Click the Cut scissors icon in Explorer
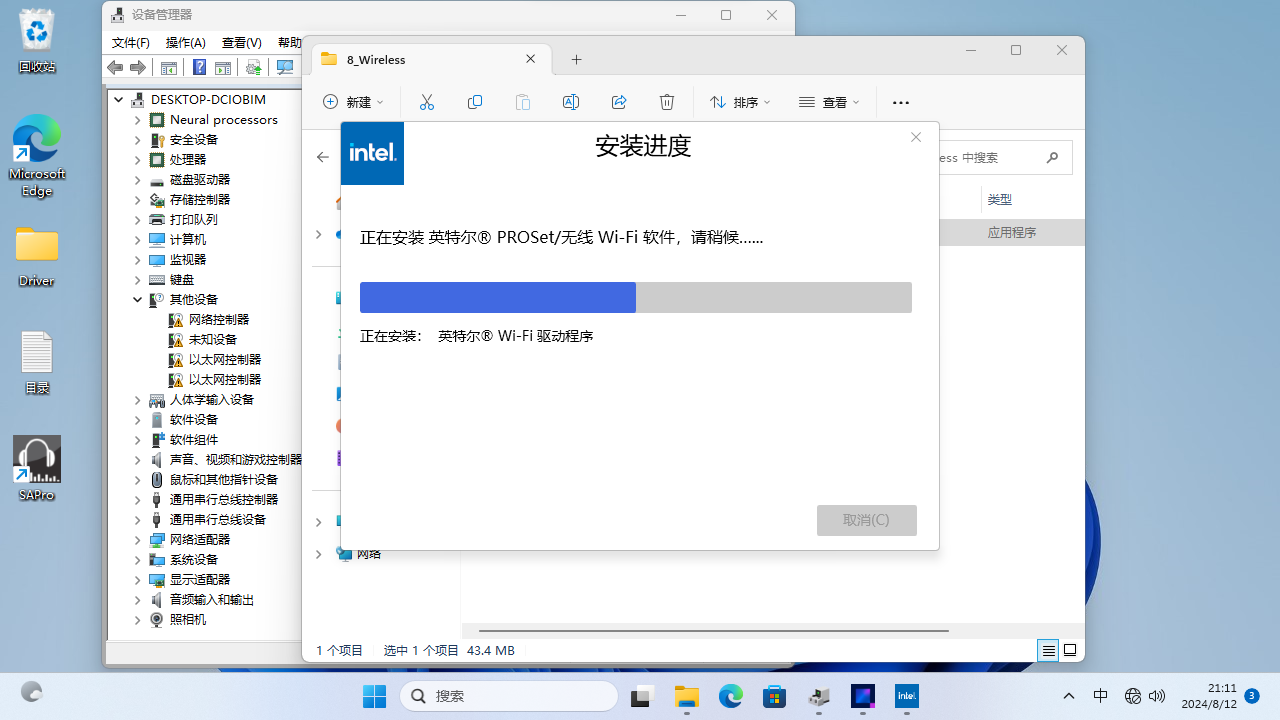The height and width of the screenshot is (720, 1280). pyautogui.click(x=427, y=102)
